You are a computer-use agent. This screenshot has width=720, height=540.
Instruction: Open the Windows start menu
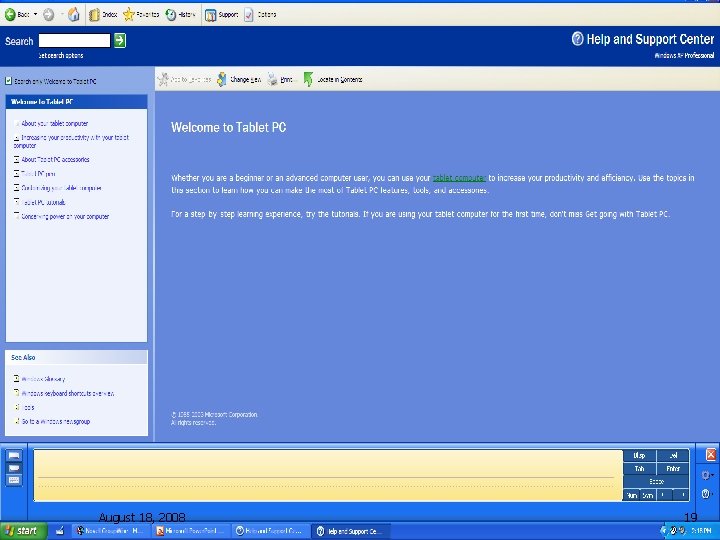pyautogui.click(x=23, y=531)
